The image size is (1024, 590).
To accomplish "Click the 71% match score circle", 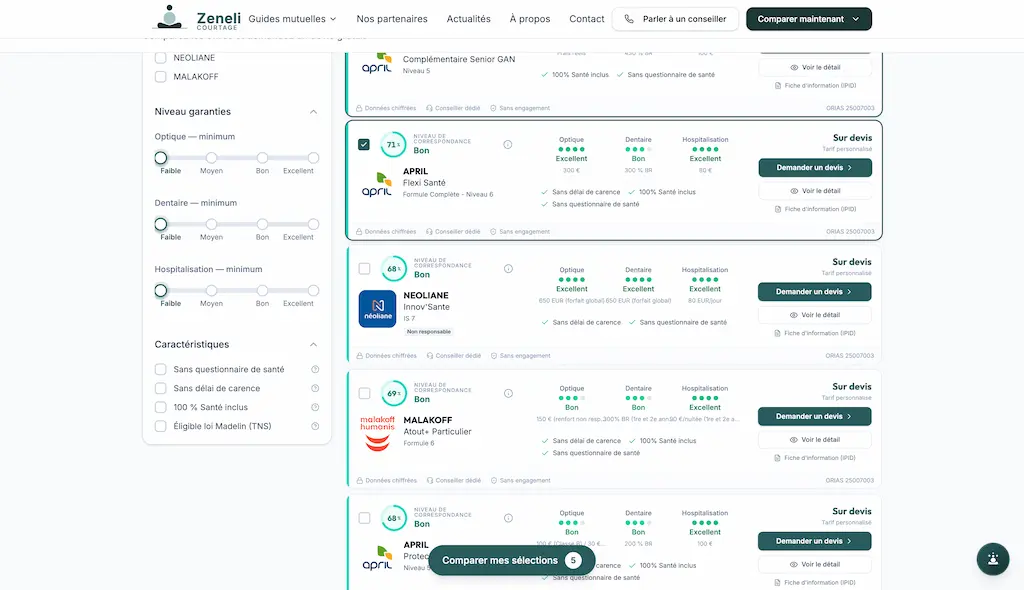I will coord(393,144).
